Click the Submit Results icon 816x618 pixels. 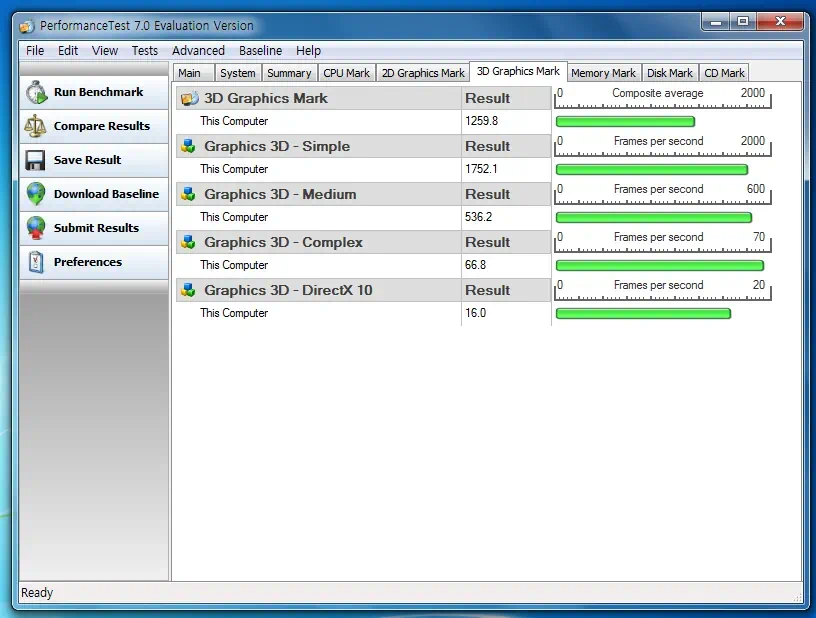(x=35, y=228)
